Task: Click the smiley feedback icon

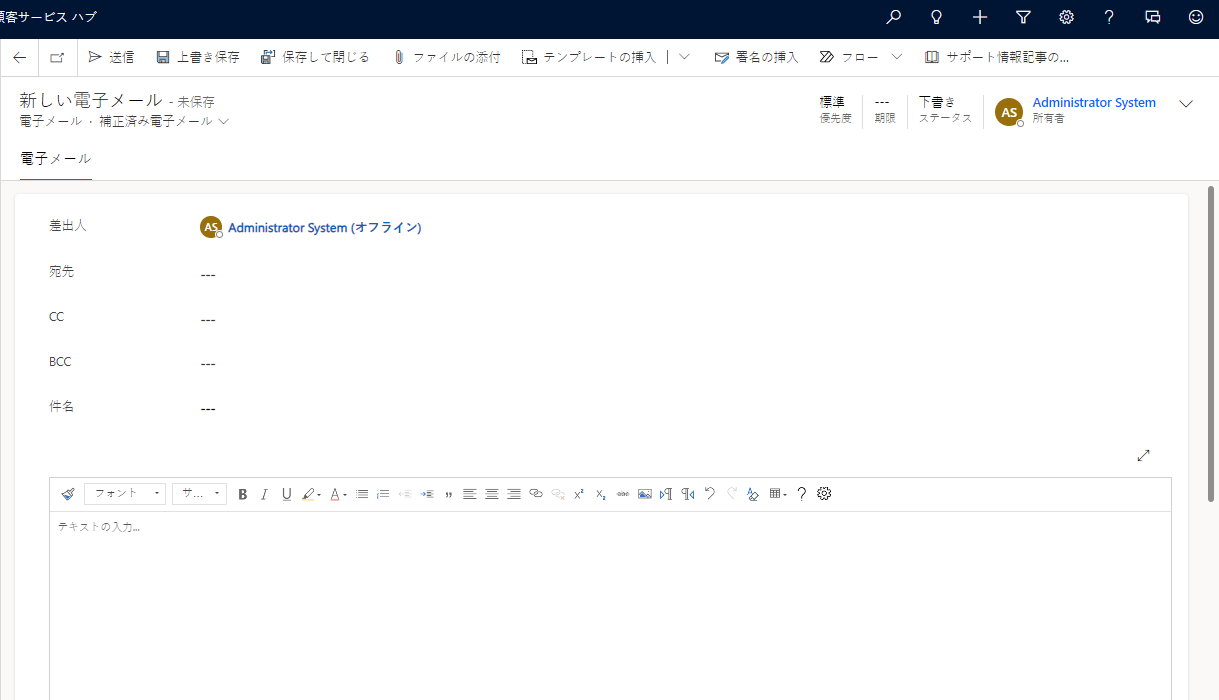Action: (1196, 17)
